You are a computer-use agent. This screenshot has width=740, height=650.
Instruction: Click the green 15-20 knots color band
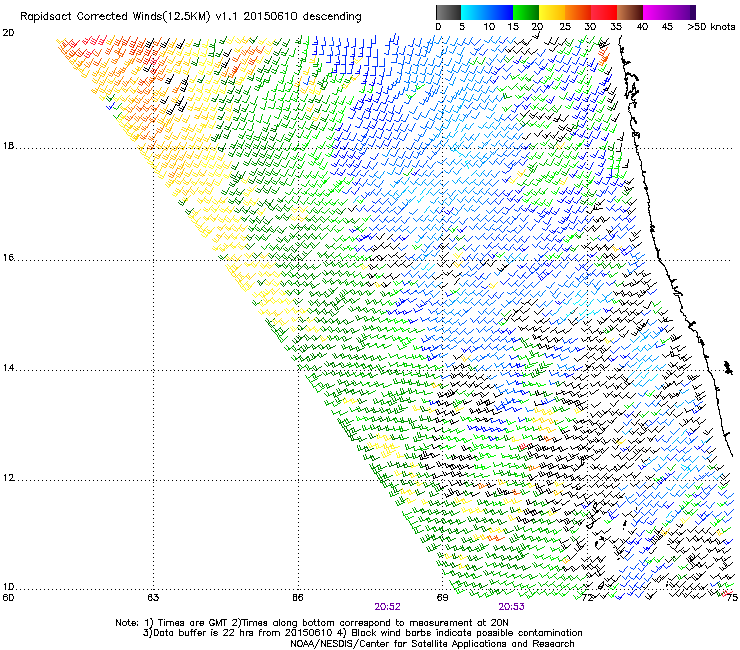(526, 12)
